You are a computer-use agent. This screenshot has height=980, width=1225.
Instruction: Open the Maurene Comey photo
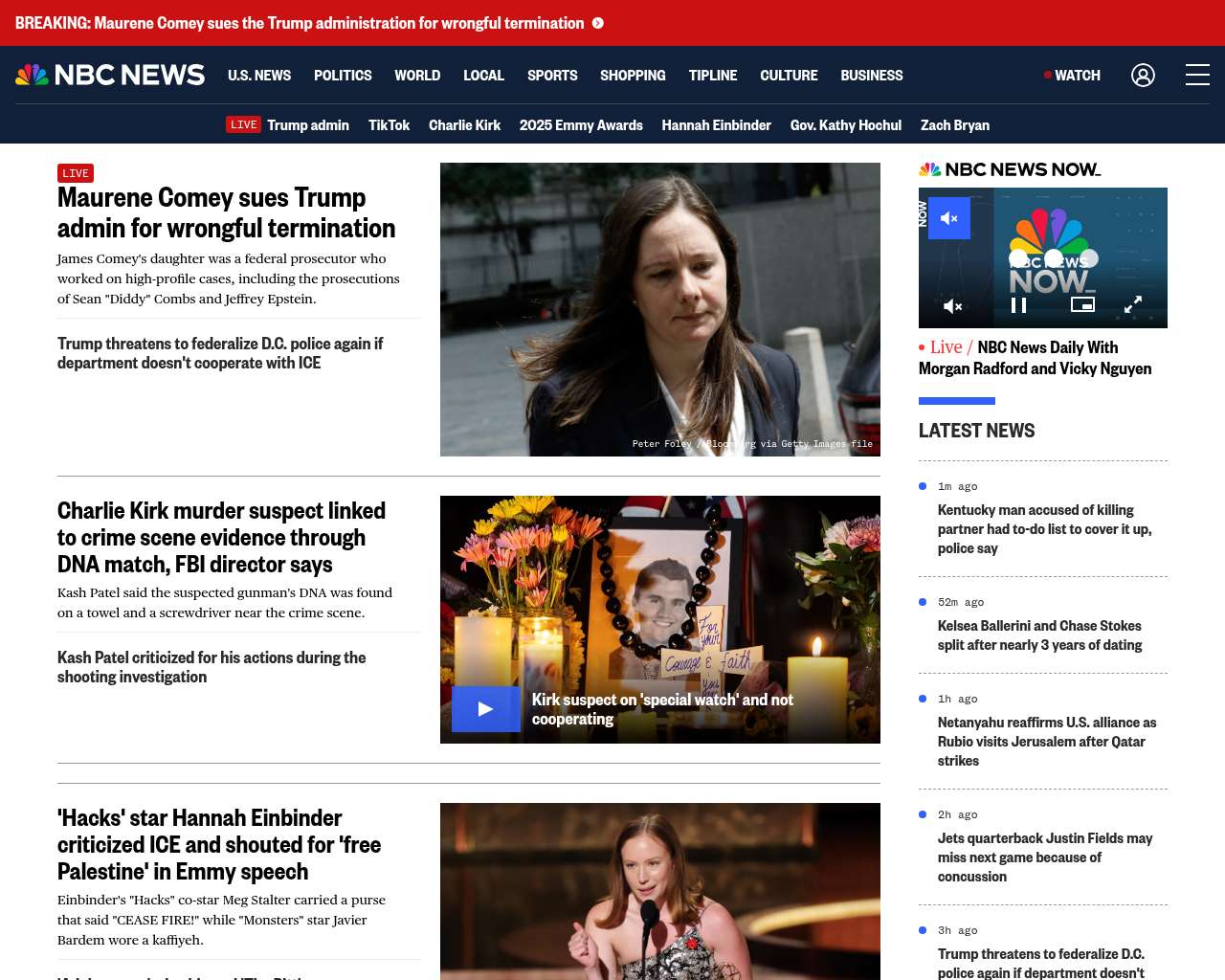pyautogui.click(x=660, y=309)
